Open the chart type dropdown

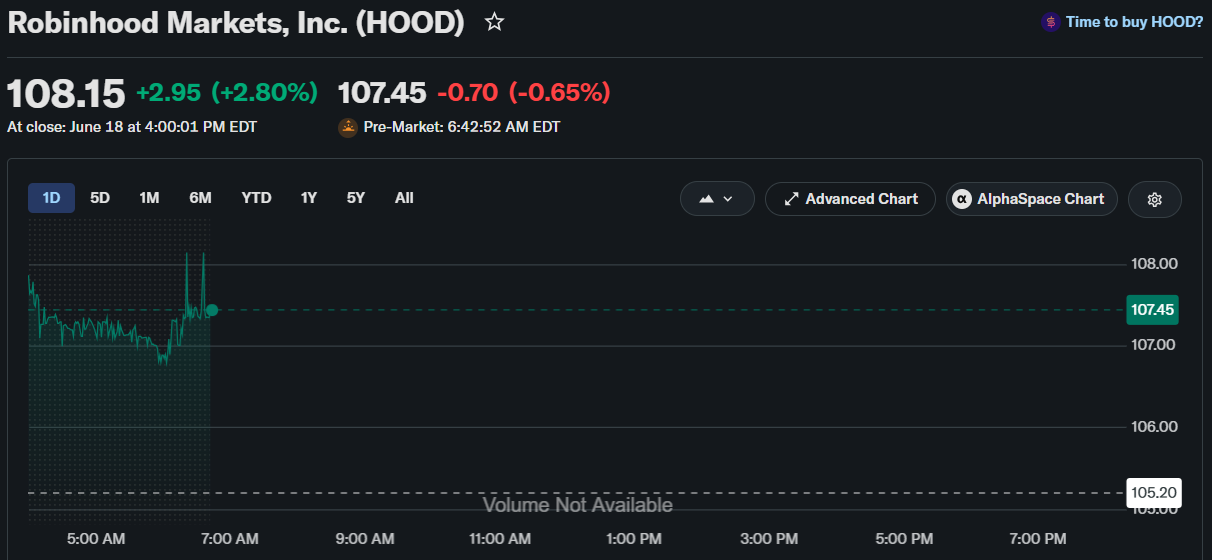717,199
